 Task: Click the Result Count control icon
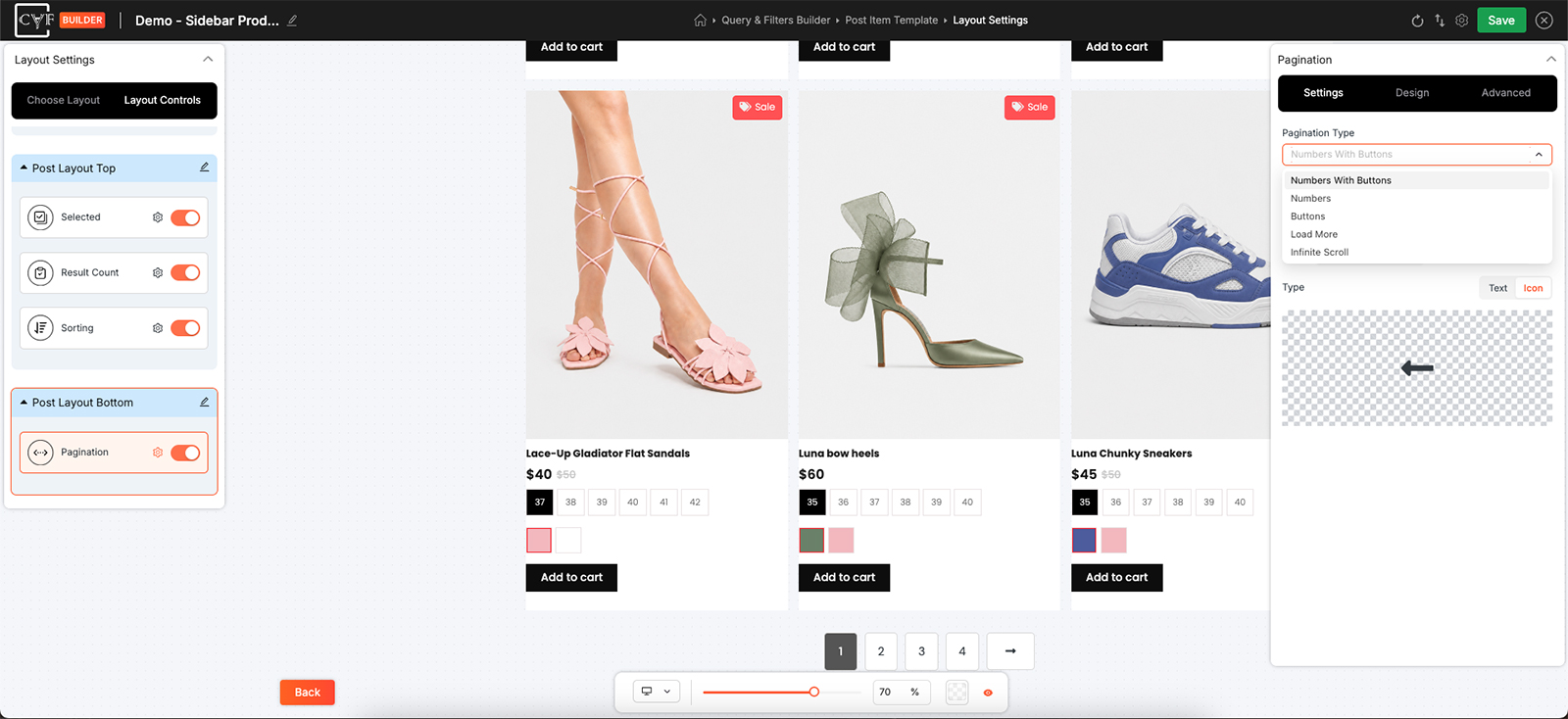coord(40,273)
